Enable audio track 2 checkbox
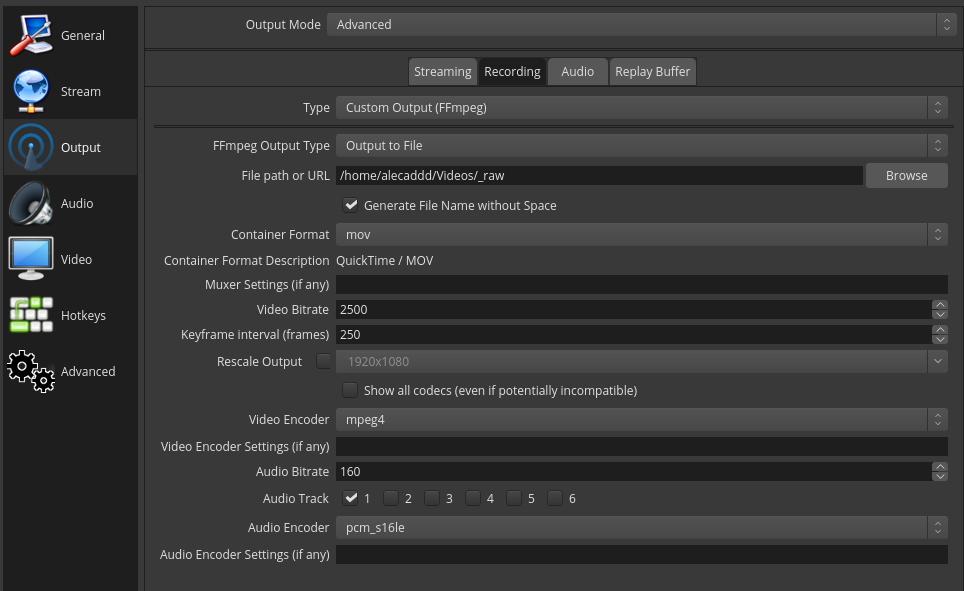This screenshot has width=964, height=591. click(391, 498)
